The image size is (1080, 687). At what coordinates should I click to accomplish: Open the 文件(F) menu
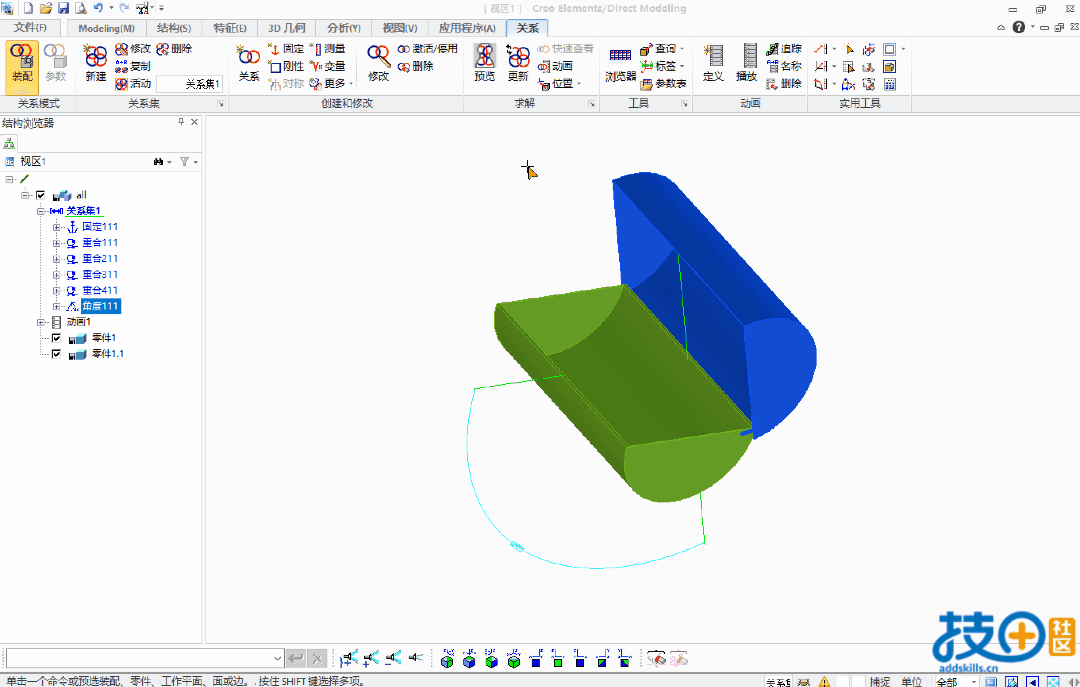tap(30, 28)
